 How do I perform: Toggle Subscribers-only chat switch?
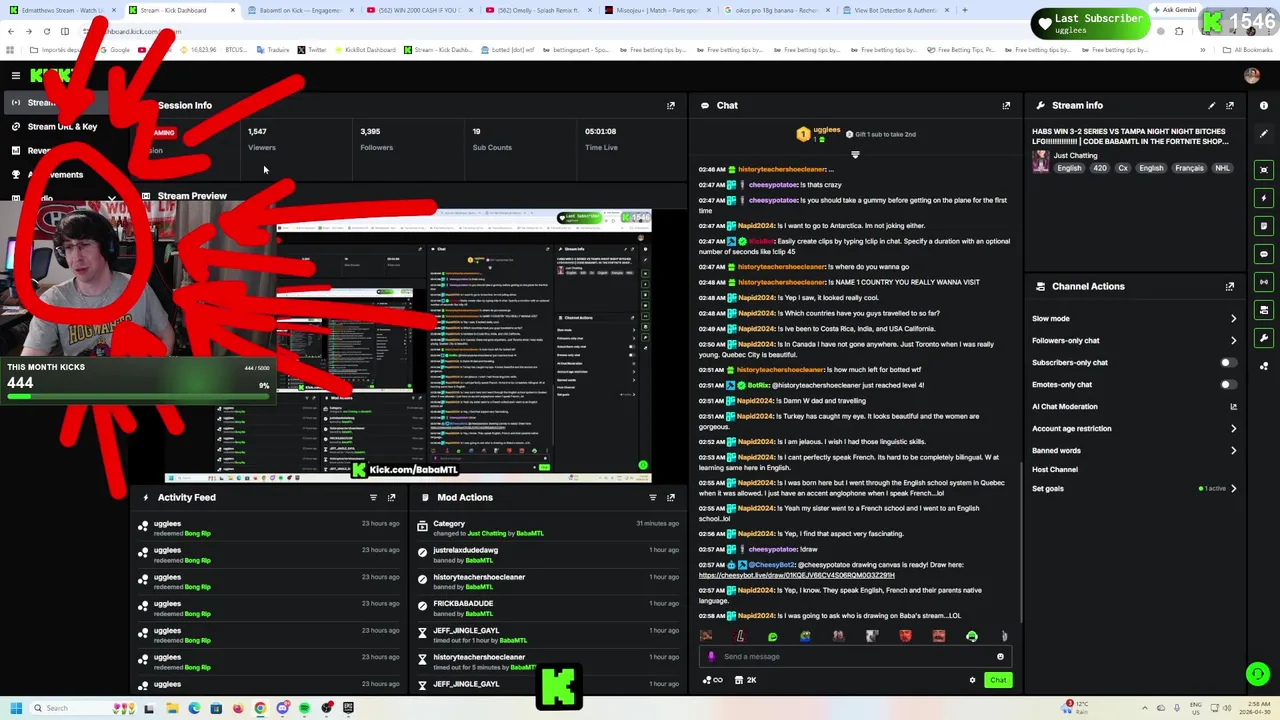pyautogui.click(x=1228, y=363)
